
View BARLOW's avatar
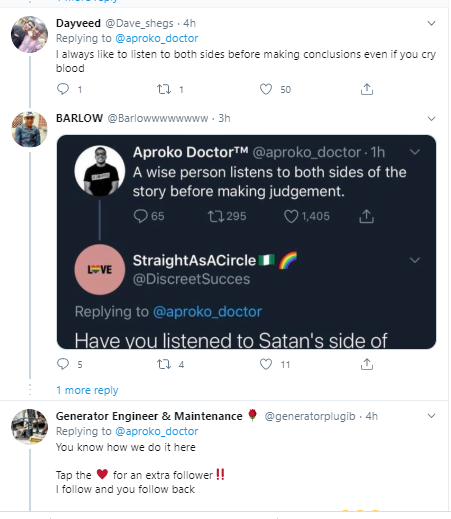point(29,129)
